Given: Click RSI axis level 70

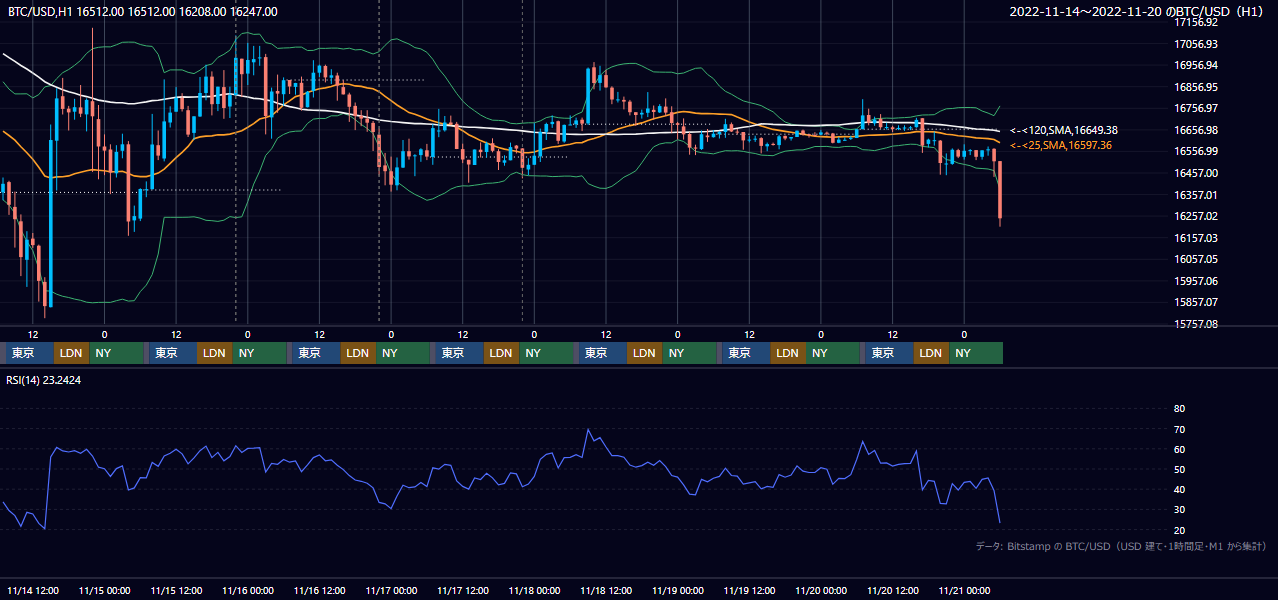Looking at the screenshot, I should 1179,429.
